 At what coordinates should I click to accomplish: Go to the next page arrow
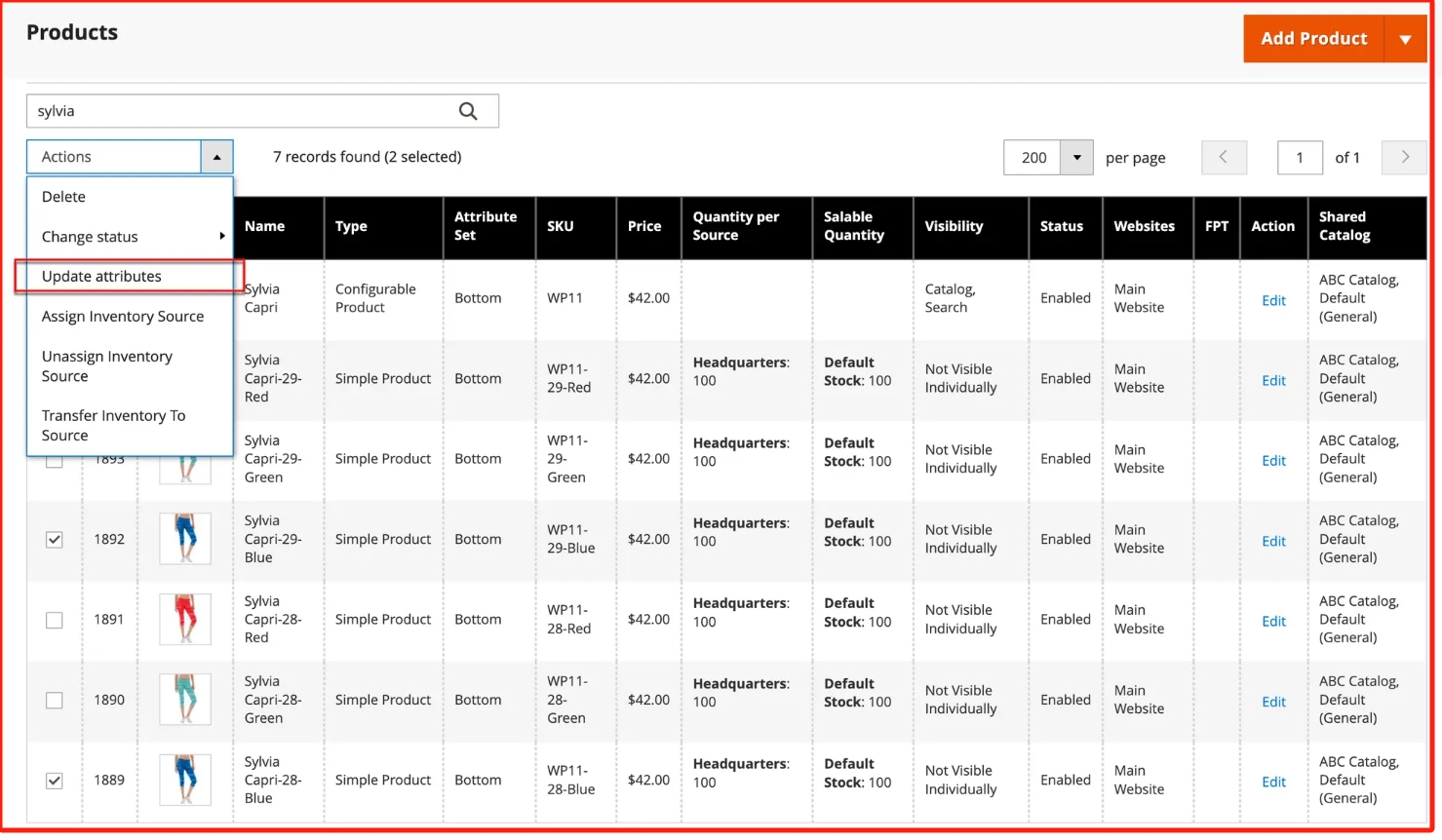tap(1404, 157)
